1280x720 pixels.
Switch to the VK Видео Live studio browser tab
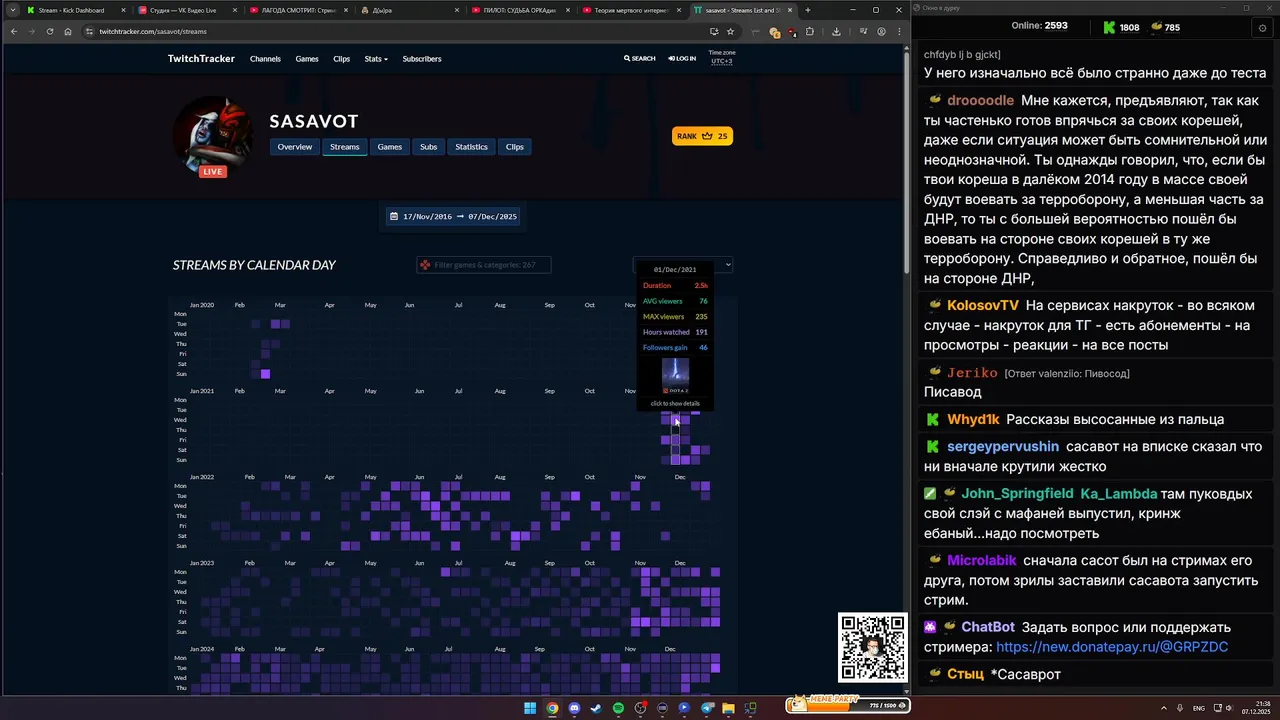[x=183, y=10]
